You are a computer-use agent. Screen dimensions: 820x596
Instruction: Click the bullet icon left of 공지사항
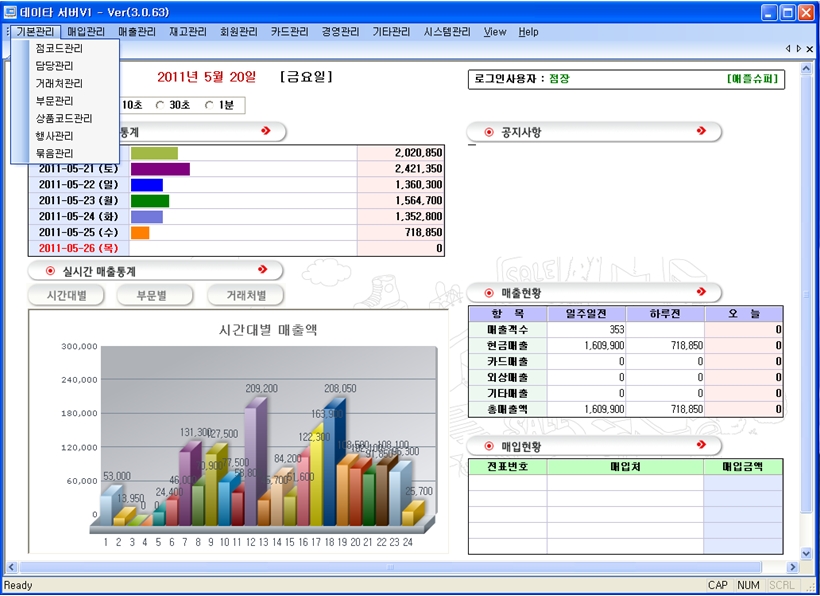pyautogui.click(x=488, y=132)
